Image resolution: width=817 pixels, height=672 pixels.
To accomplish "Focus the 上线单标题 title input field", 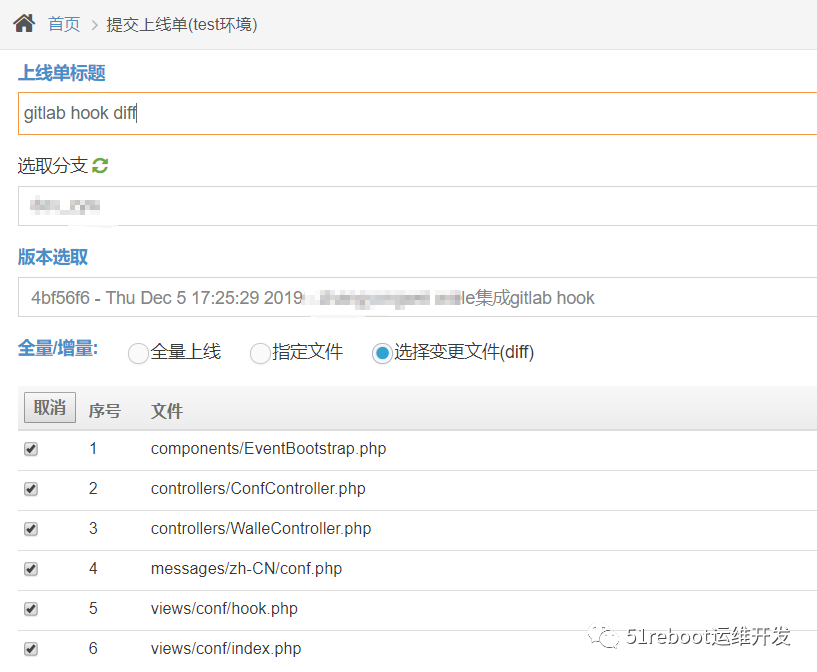I will point(400,113).
